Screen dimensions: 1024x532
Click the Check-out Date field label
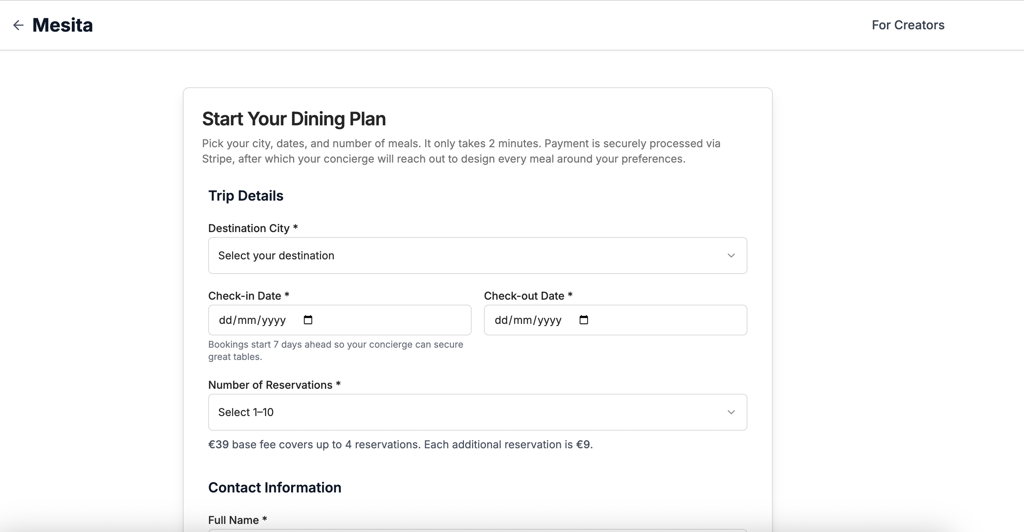tap(528, 296)
